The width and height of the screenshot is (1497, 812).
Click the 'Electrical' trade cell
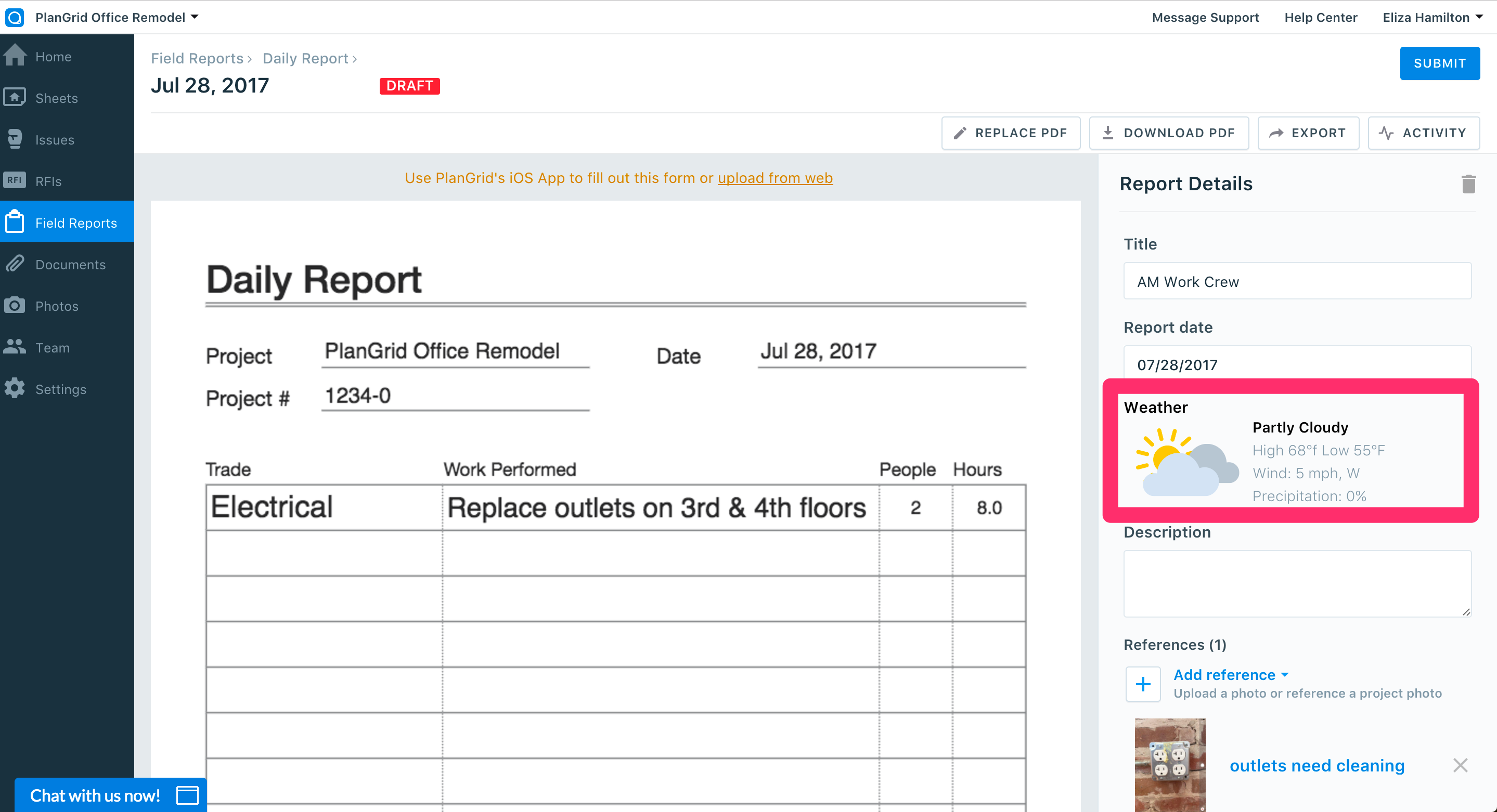click(x=324, y=507)
